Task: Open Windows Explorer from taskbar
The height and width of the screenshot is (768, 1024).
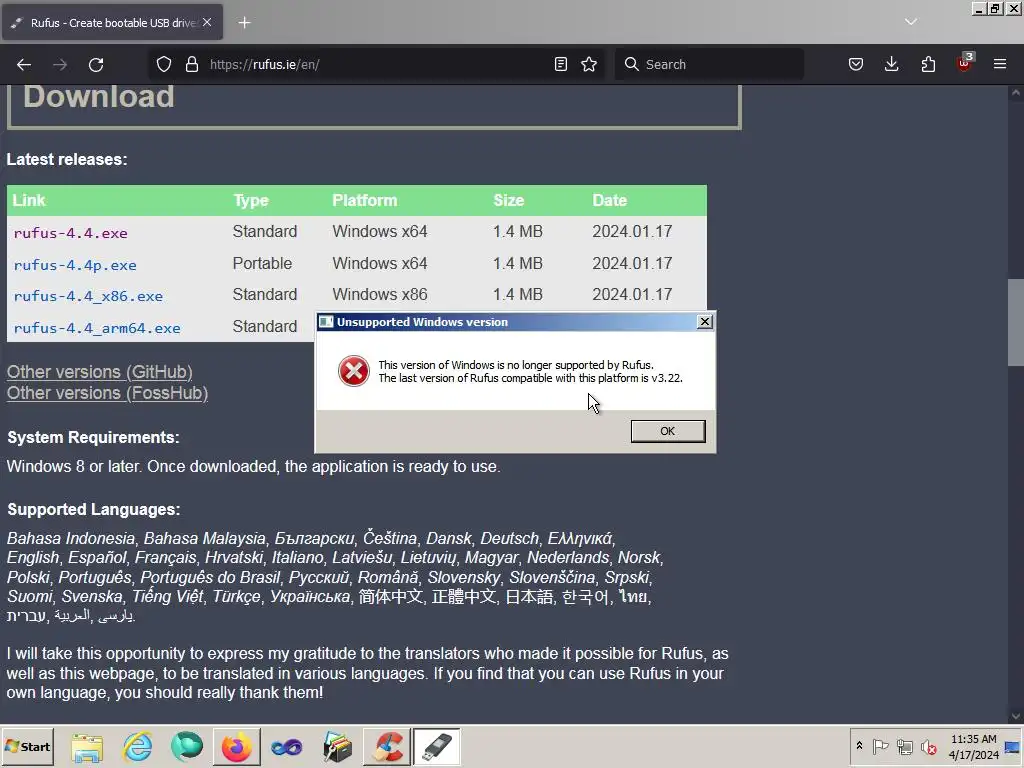Action: pyautogui.click(x=87, y=747)
